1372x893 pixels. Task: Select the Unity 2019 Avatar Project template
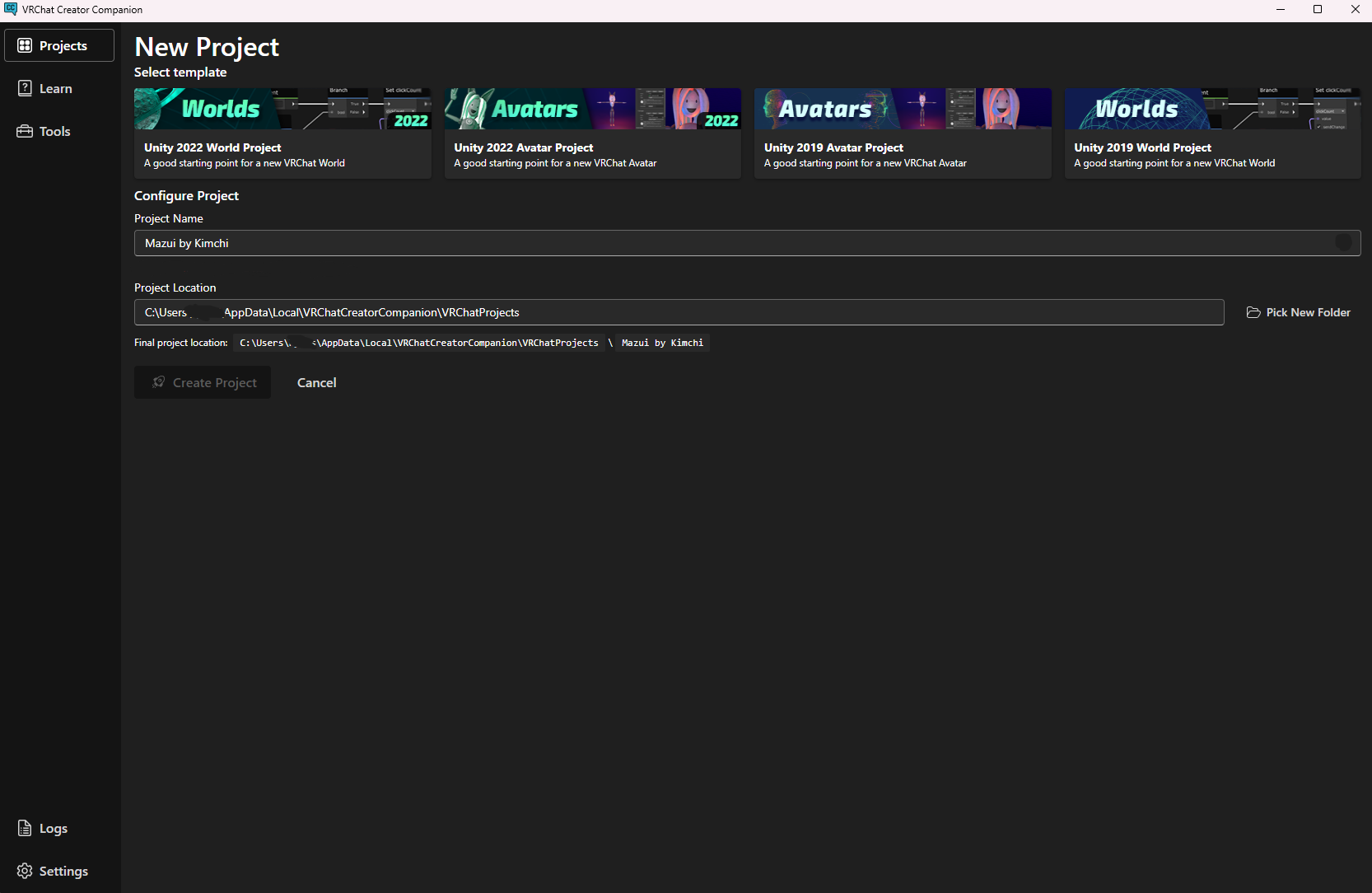click(903, 133)
